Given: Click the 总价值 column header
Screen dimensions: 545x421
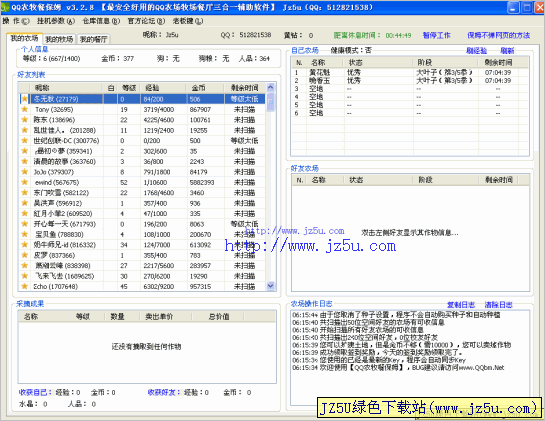Looking at the screenshot, I should point(217,316).
